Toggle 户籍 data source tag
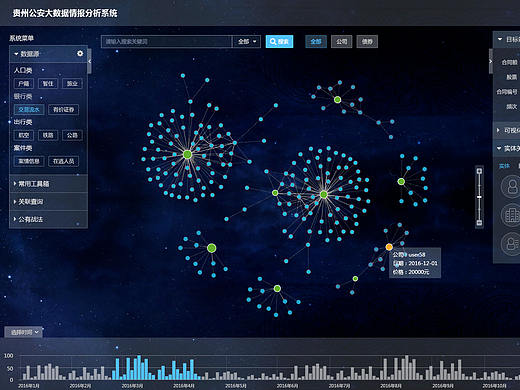Image resolution: width=520 pixels, height=390 pixels. pos(24,83)
